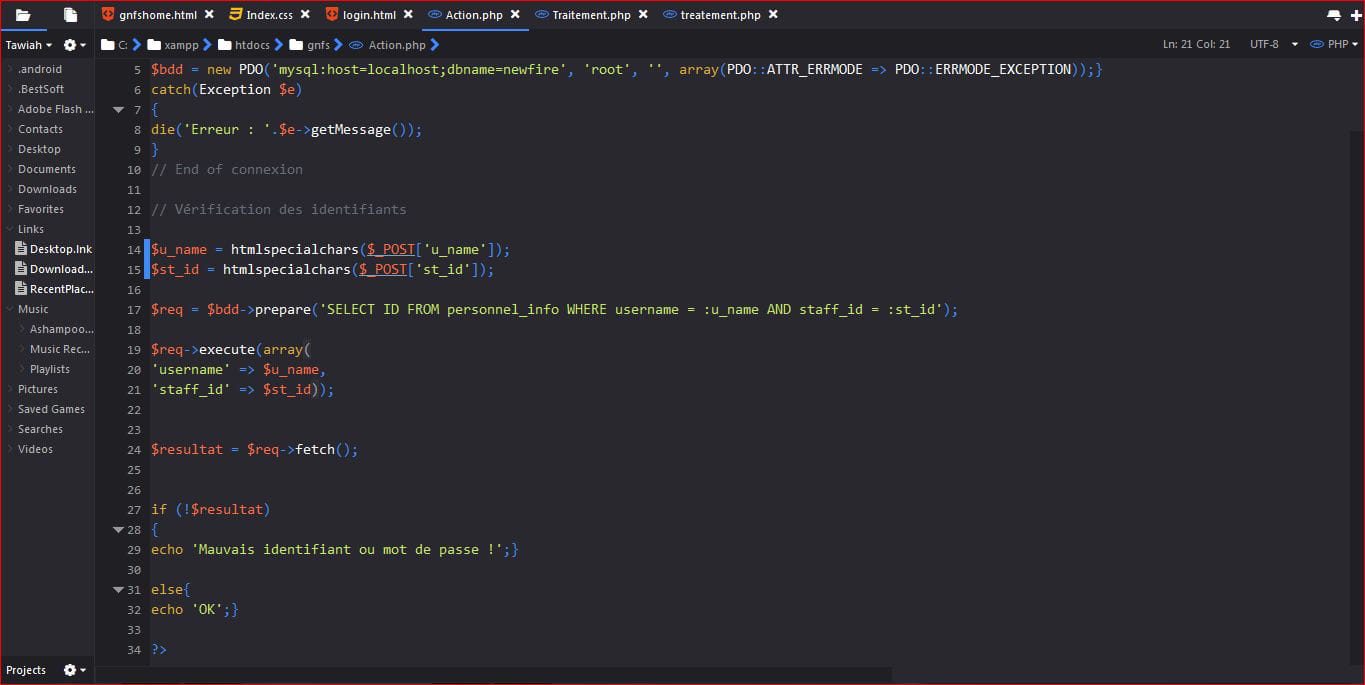Switch to the Index.css tab
1365x685 pixels.
270,15
